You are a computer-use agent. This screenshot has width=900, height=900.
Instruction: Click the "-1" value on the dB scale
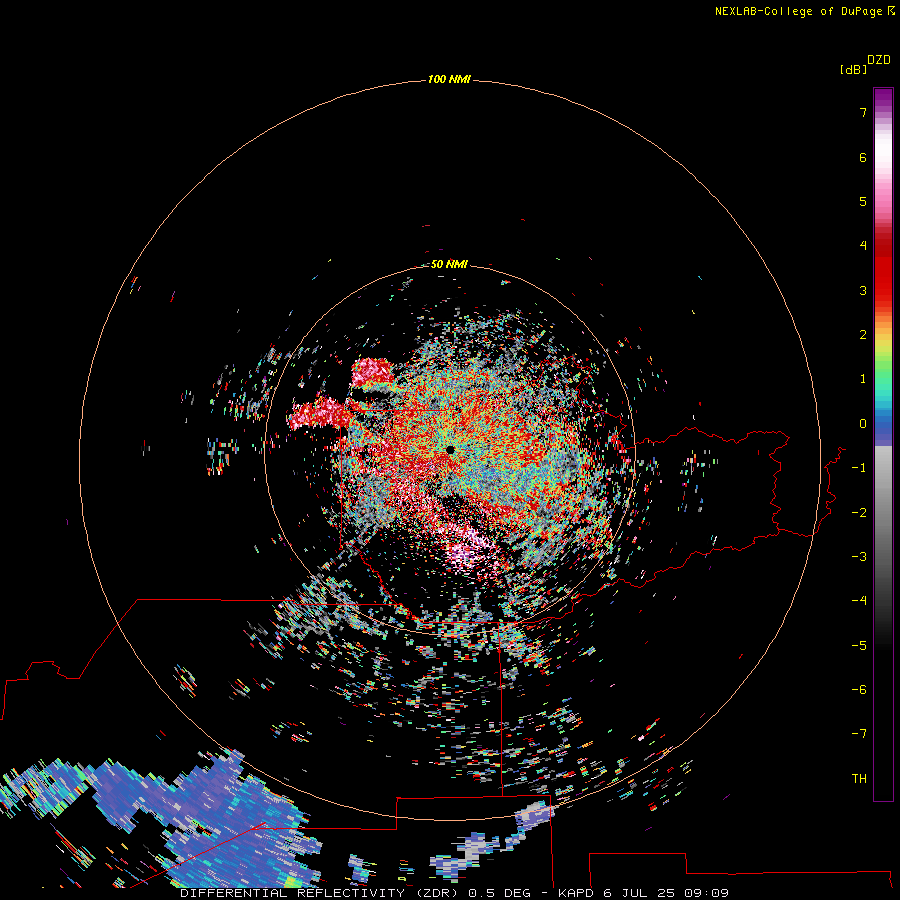[859, 468]
